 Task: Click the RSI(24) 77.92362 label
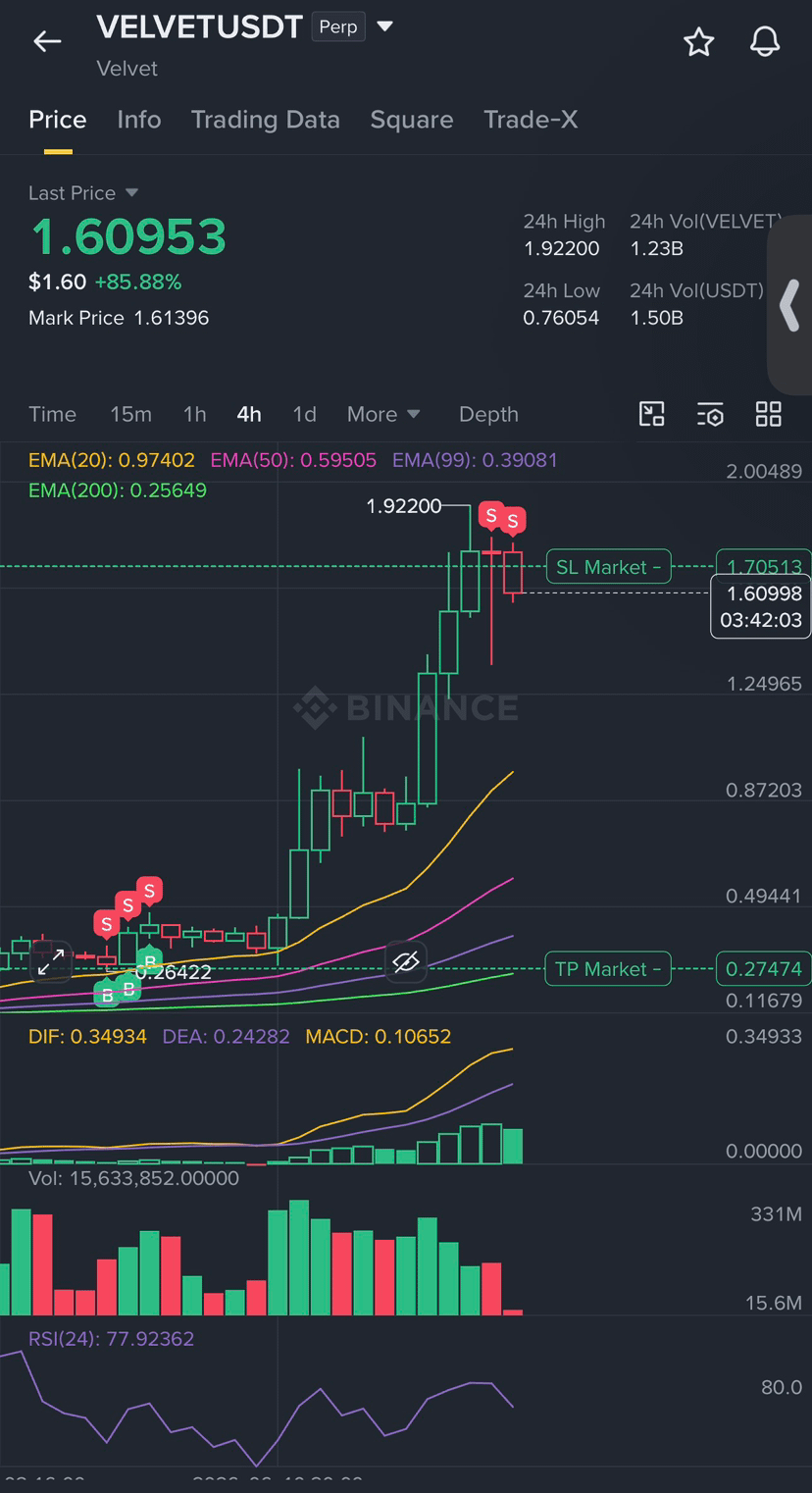111,1339
